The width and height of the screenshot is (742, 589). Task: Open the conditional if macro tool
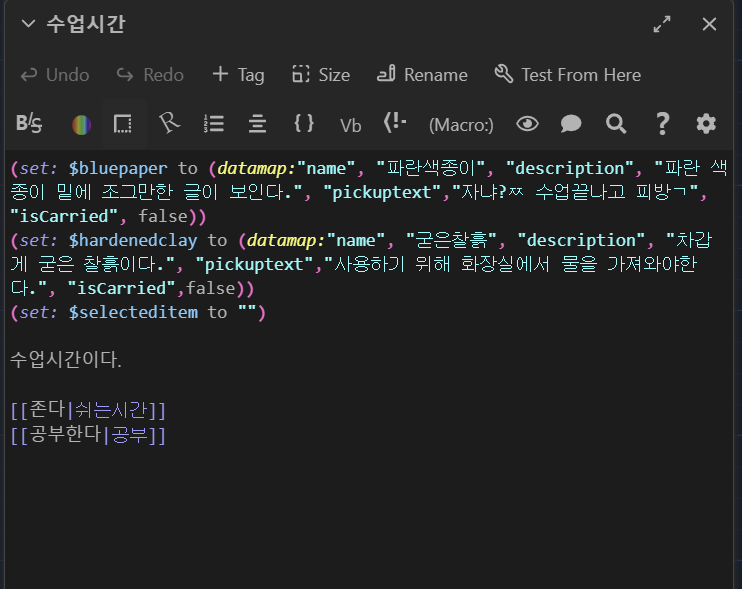(395, 123)
